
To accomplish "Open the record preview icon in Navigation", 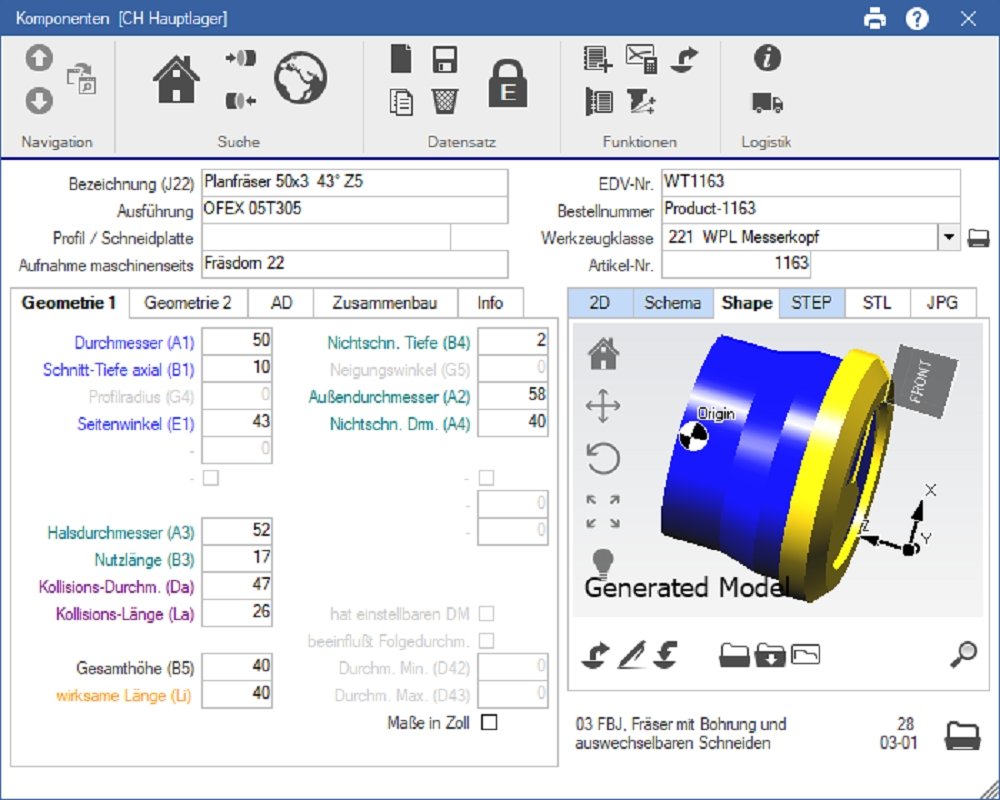I will [82, 79].
